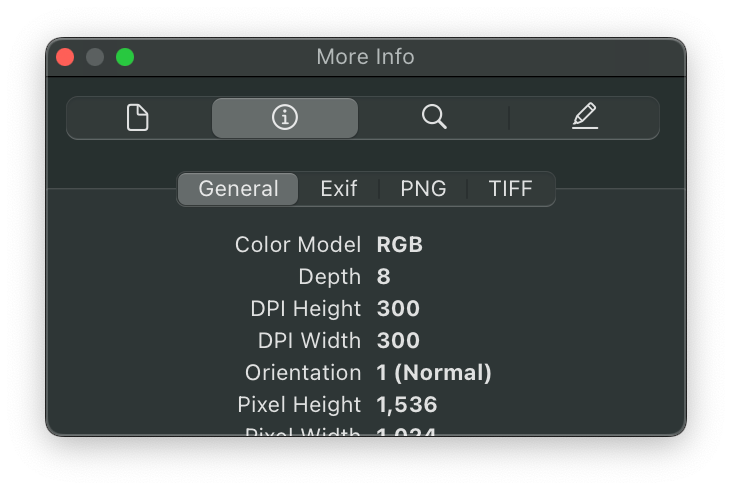Image resolution: width=732 pixels, height=490 pixels.
Task: Select the Pixel Height value 1,536
Action: pyautogui.click(x=407, y=405)
